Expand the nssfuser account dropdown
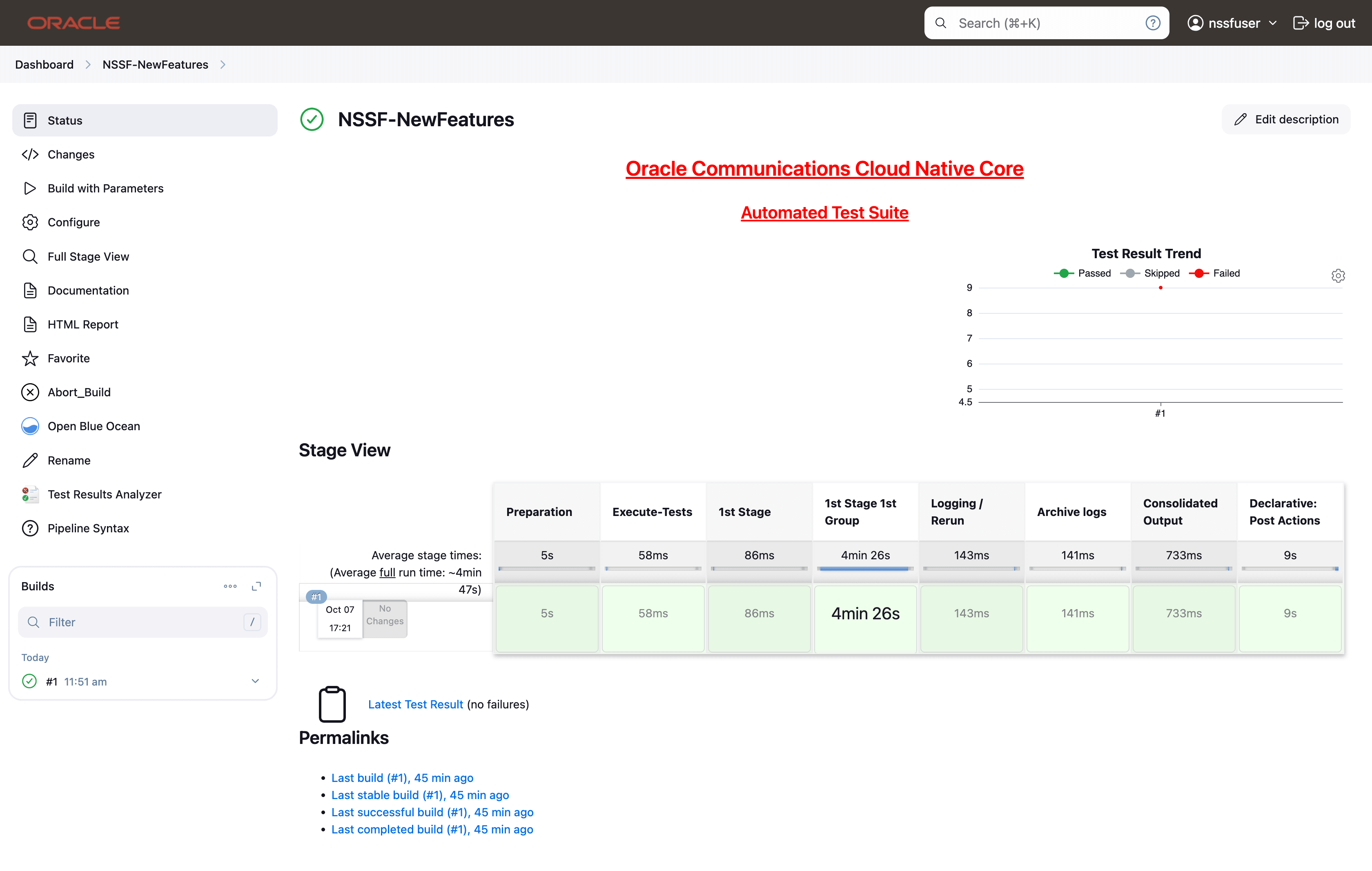The height and width of the screenshot is (871, 1372). 1272,23
